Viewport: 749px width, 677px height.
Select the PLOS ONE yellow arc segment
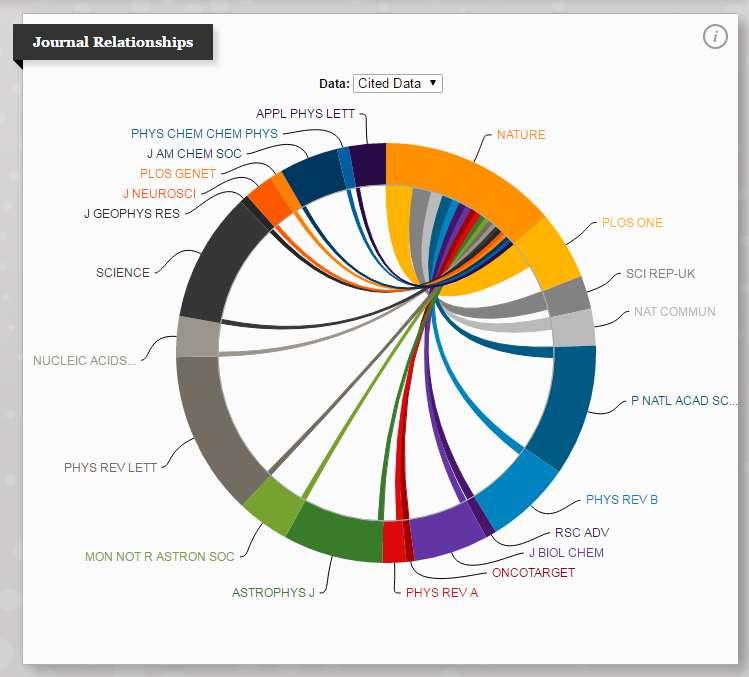coord(548,256)
